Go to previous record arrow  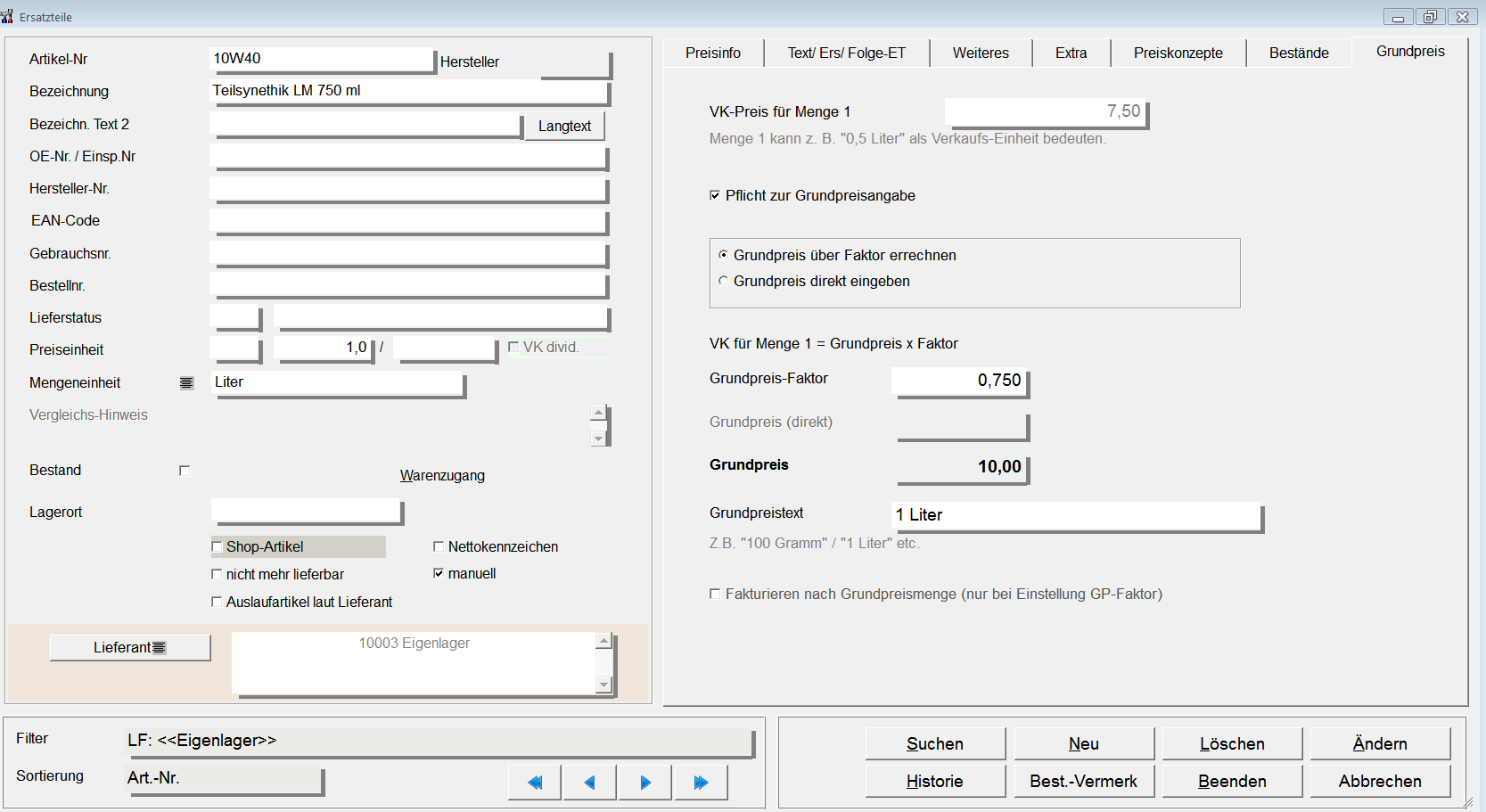[589, 783]
